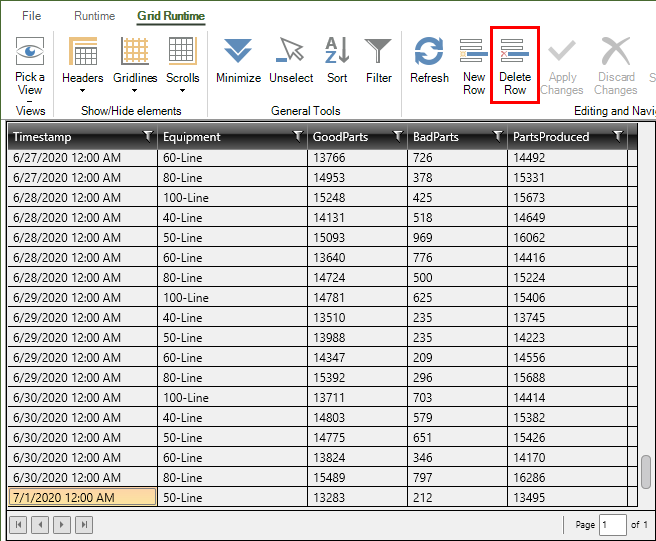The width and height of the screenshot is (656, 541).
Task: Open the BadParts column filter
Action: [498, 136]
